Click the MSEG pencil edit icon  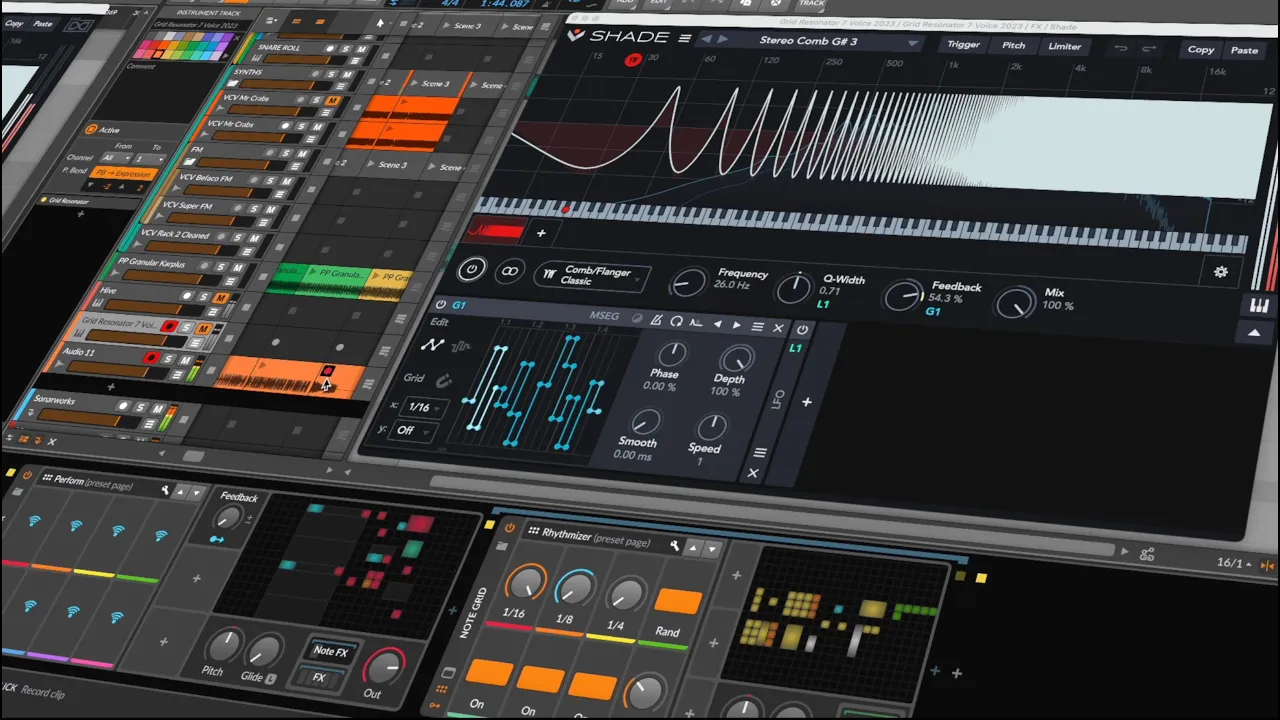(x=656, y=320)
